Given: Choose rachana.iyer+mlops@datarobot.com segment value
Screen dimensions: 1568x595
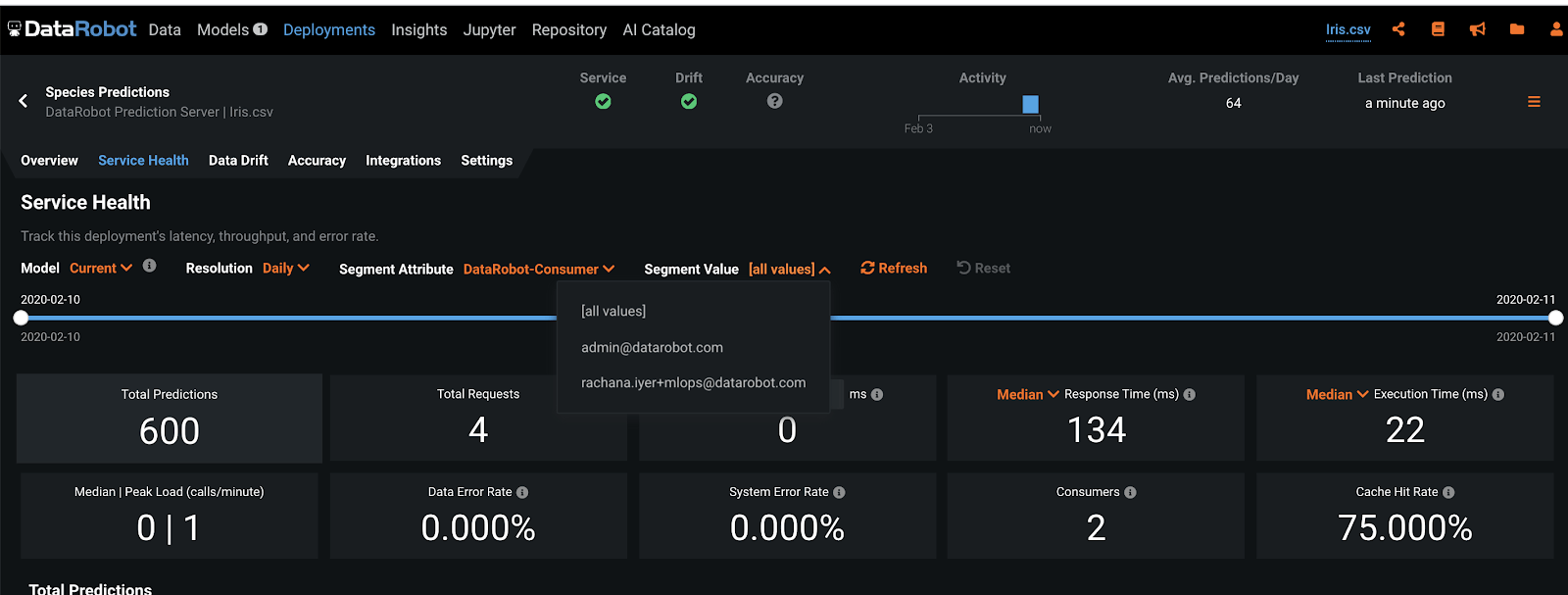Looking at the screenshot, I should click(694, 382).
